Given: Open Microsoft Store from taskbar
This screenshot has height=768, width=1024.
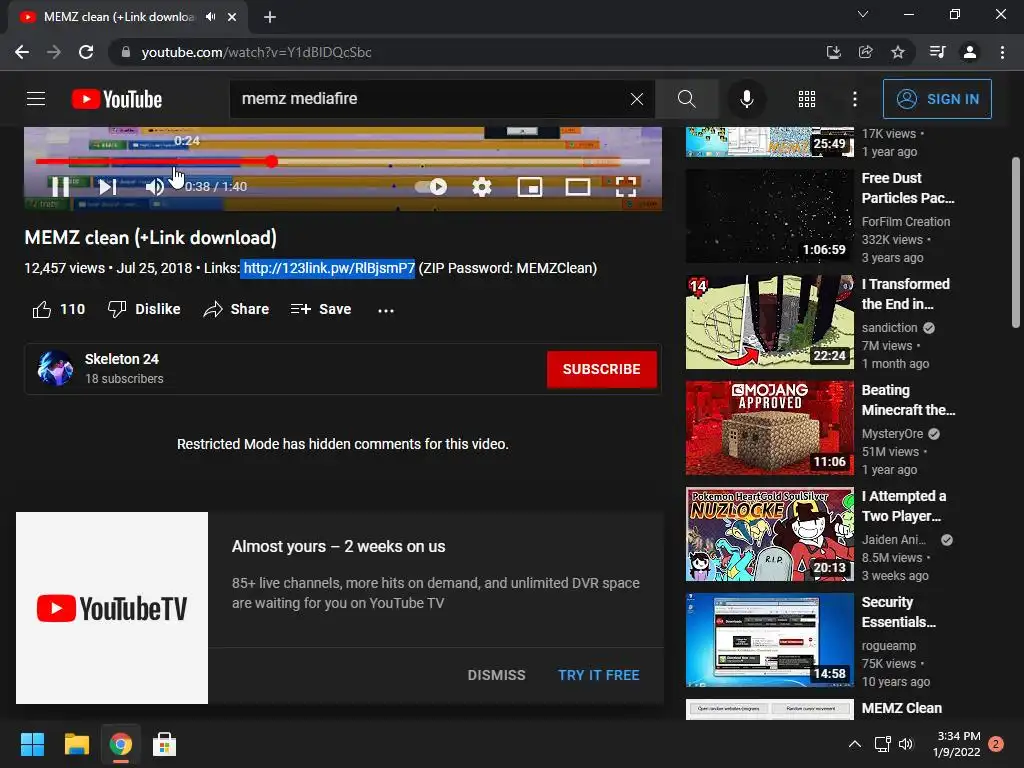Looking at the screenshot, I should [165, 744].
